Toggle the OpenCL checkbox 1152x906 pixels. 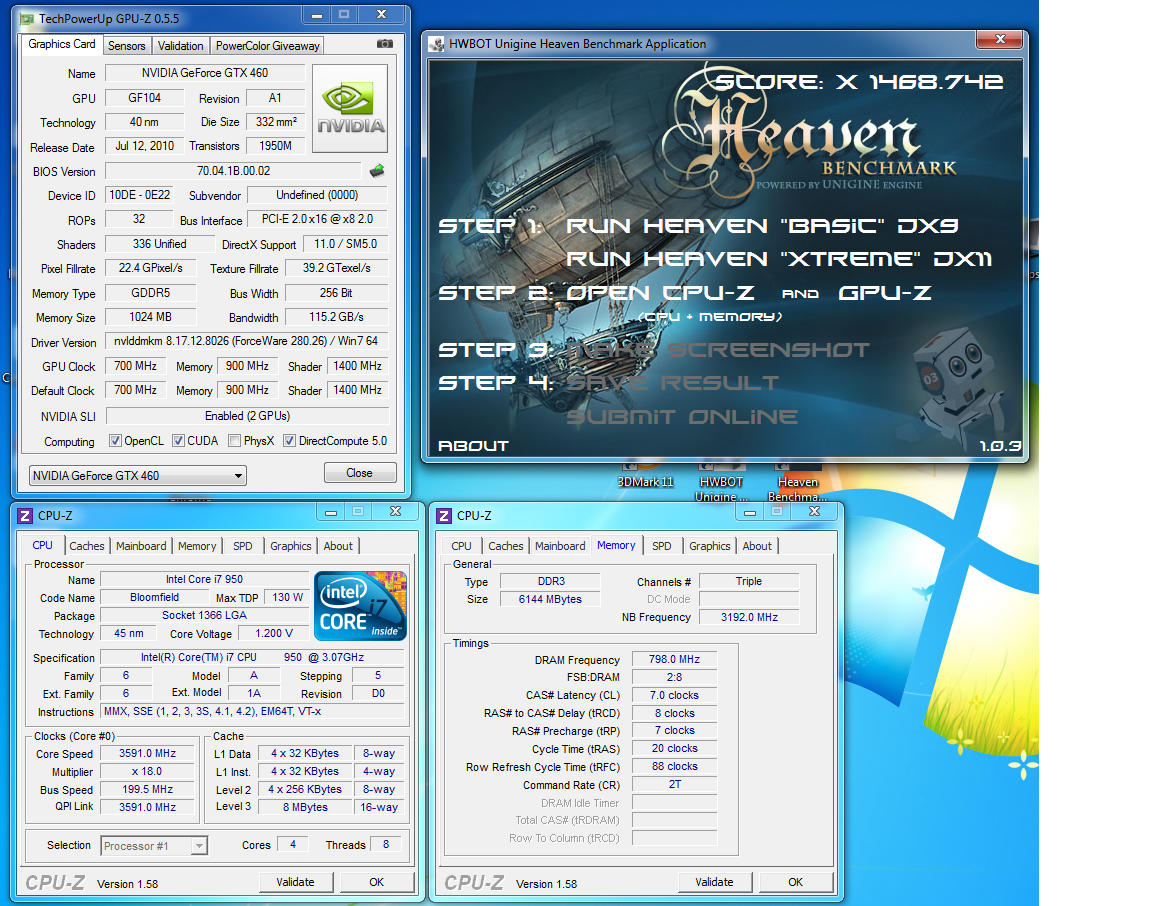[115, 441]
